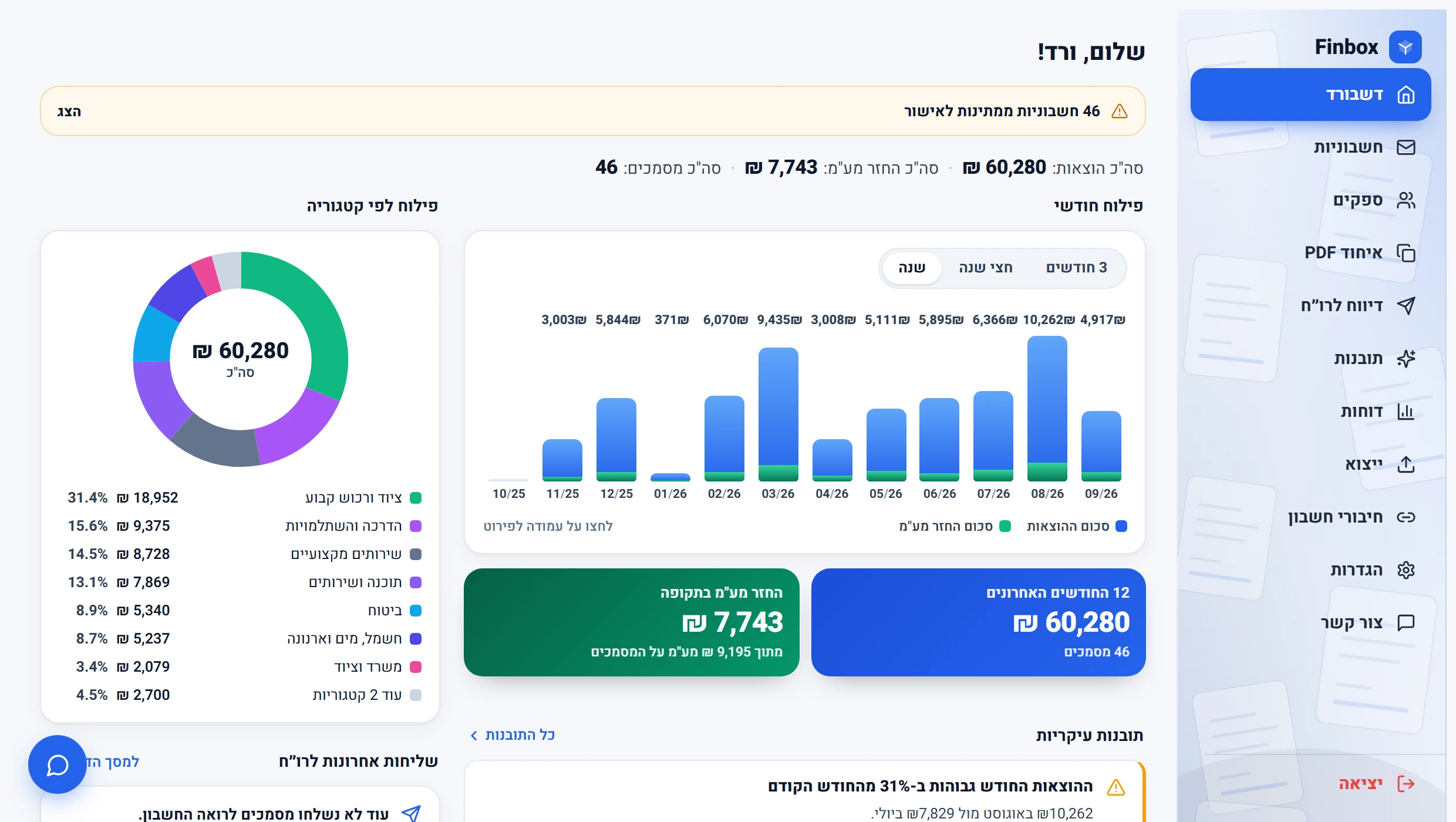Click the ₪ 18,952 amount value
Image resolution: width=1456 pixels, height=822 pixels.
147,498
